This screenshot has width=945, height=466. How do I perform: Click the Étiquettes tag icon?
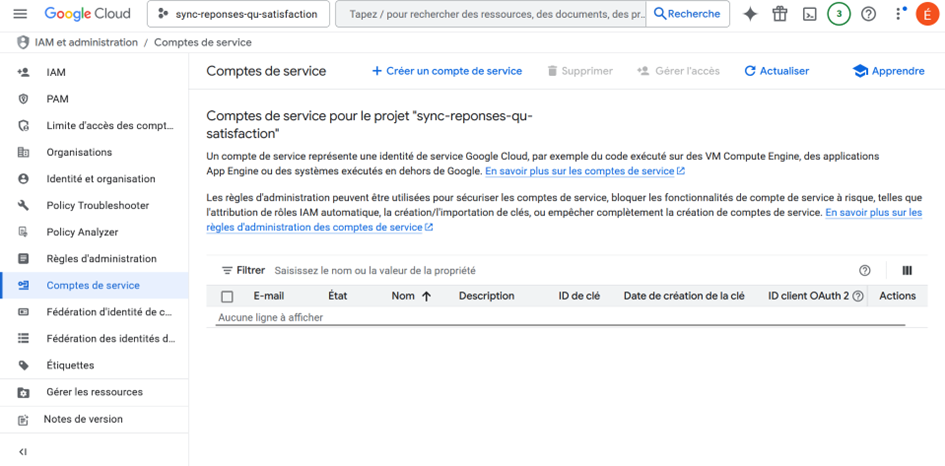[24, 365]
